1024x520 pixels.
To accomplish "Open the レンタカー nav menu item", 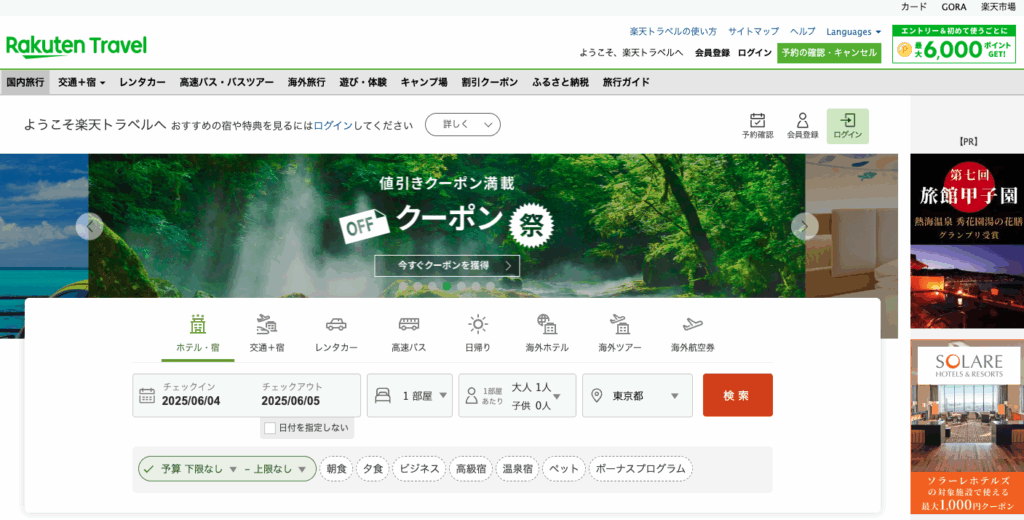I will coord(142,82).
